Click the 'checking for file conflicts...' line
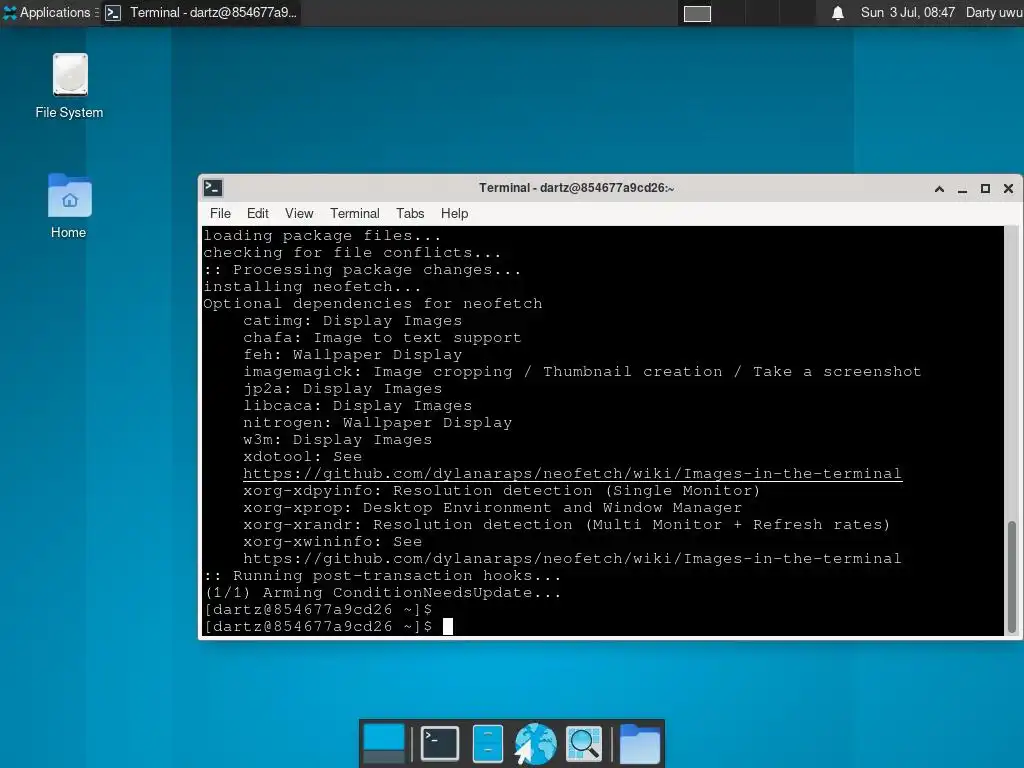This screenshot has height=768, width=1024. click(353, 253)
